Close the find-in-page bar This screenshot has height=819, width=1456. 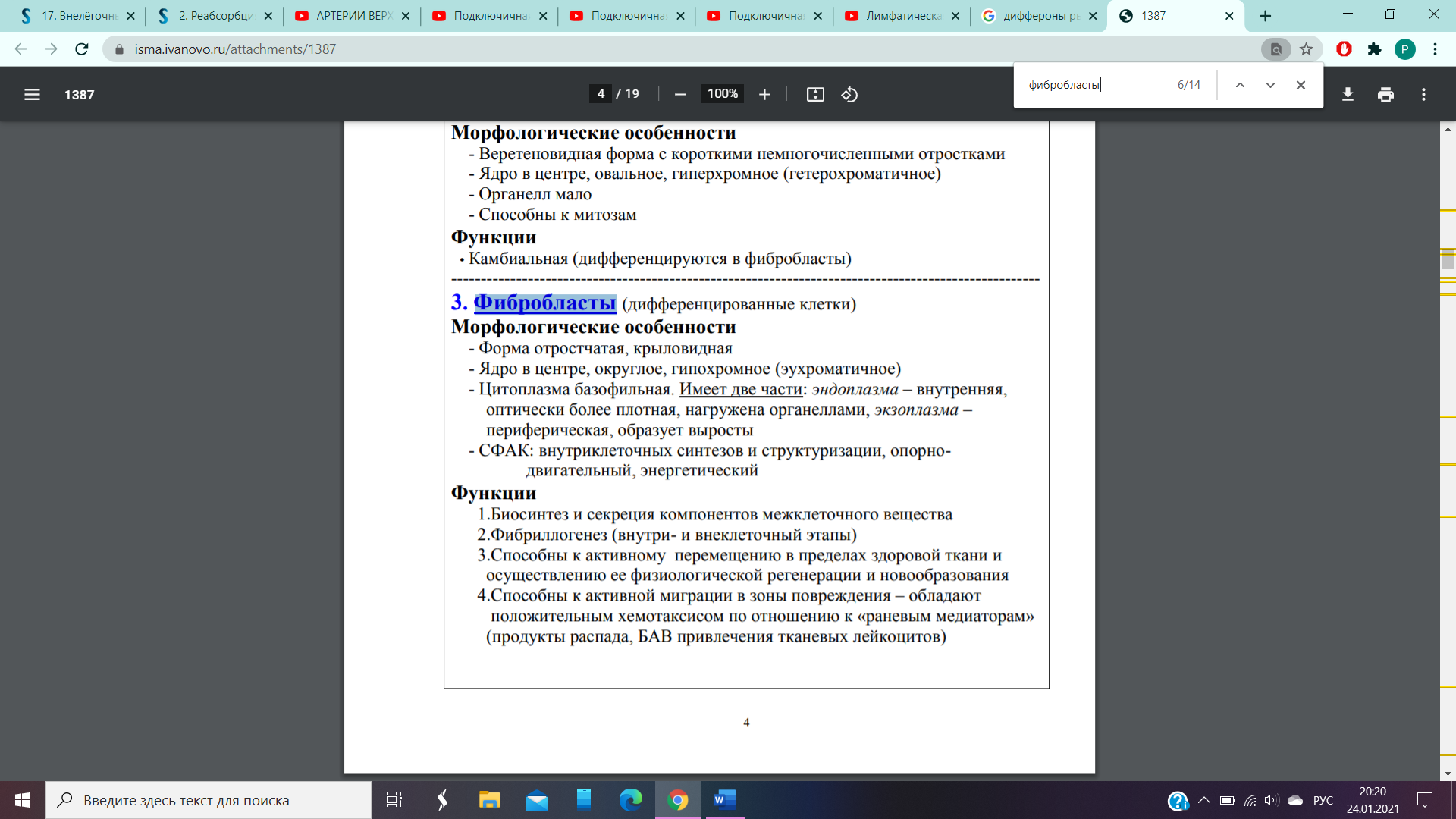click(x=1301, y=85)
